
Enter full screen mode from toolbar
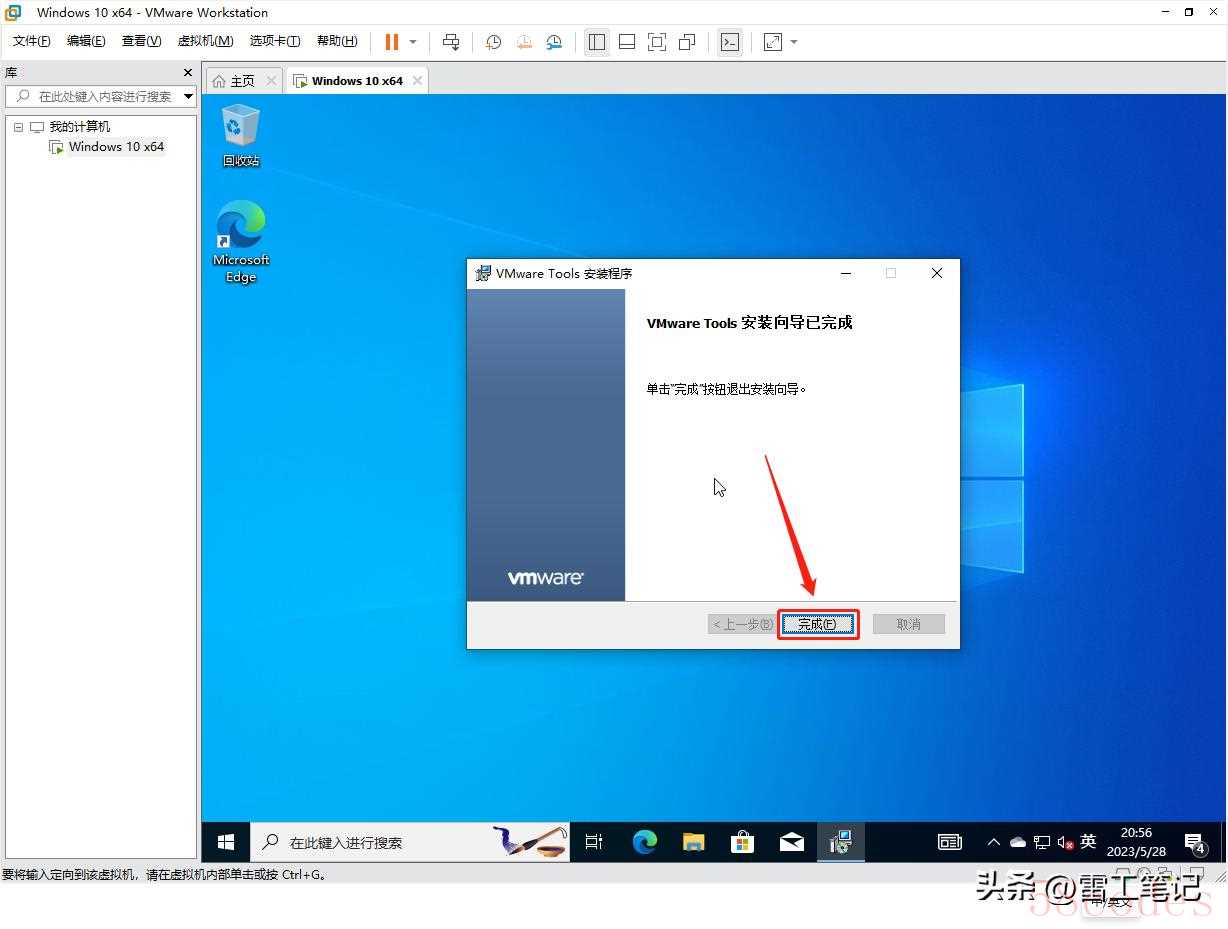657,42
